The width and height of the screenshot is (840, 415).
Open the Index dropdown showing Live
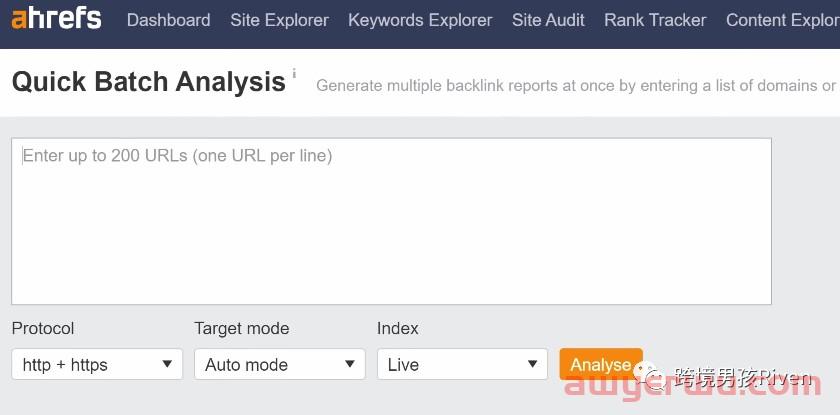(462, 364)
